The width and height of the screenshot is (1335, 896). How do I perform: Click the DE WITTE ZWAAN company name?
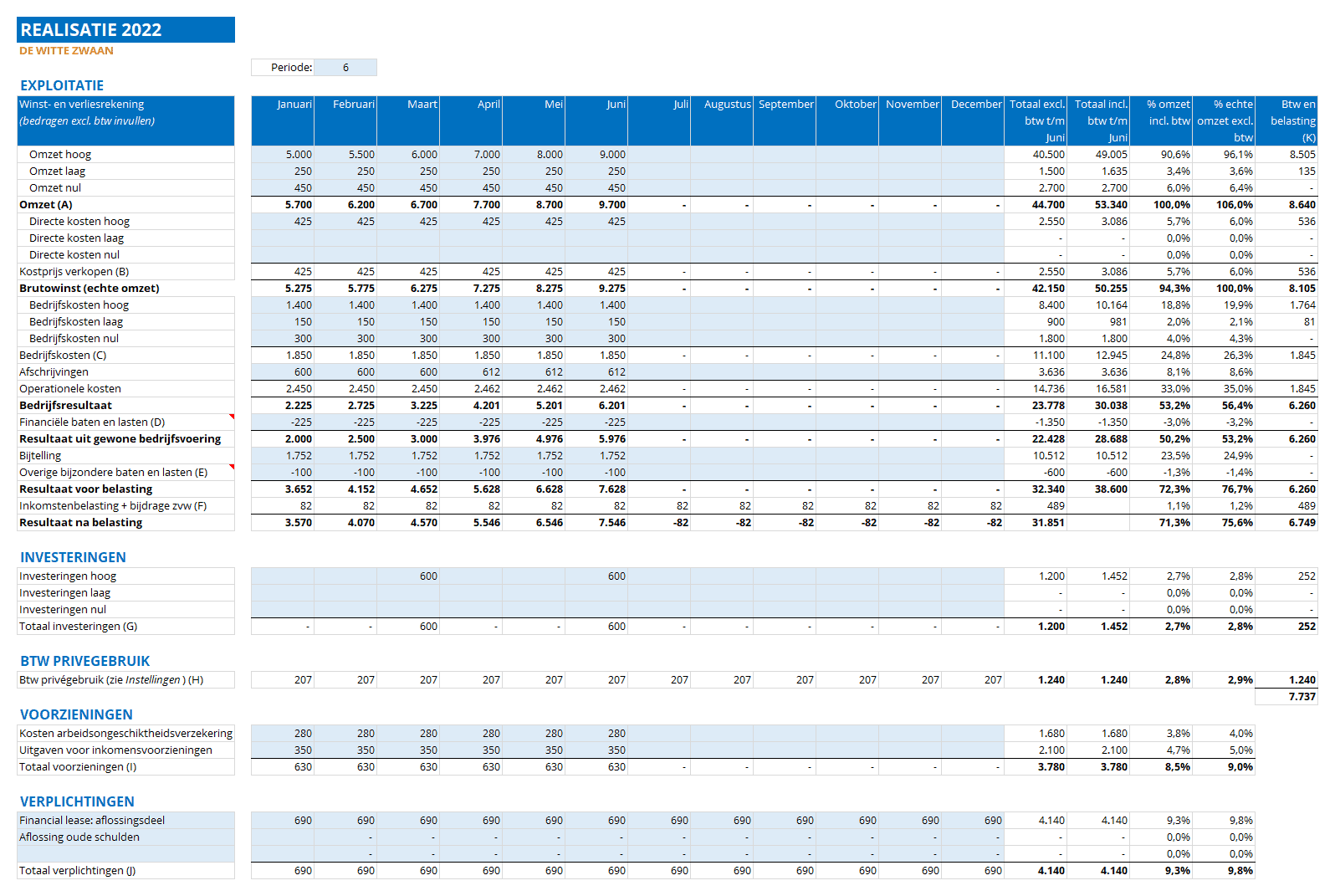[x=66, y=51]
